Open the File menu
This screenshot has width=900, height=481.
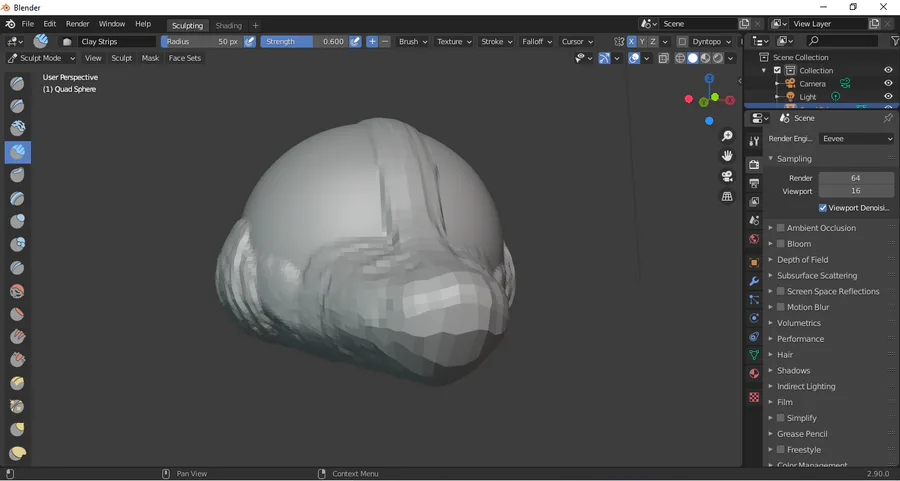click(x=28, y=24)
